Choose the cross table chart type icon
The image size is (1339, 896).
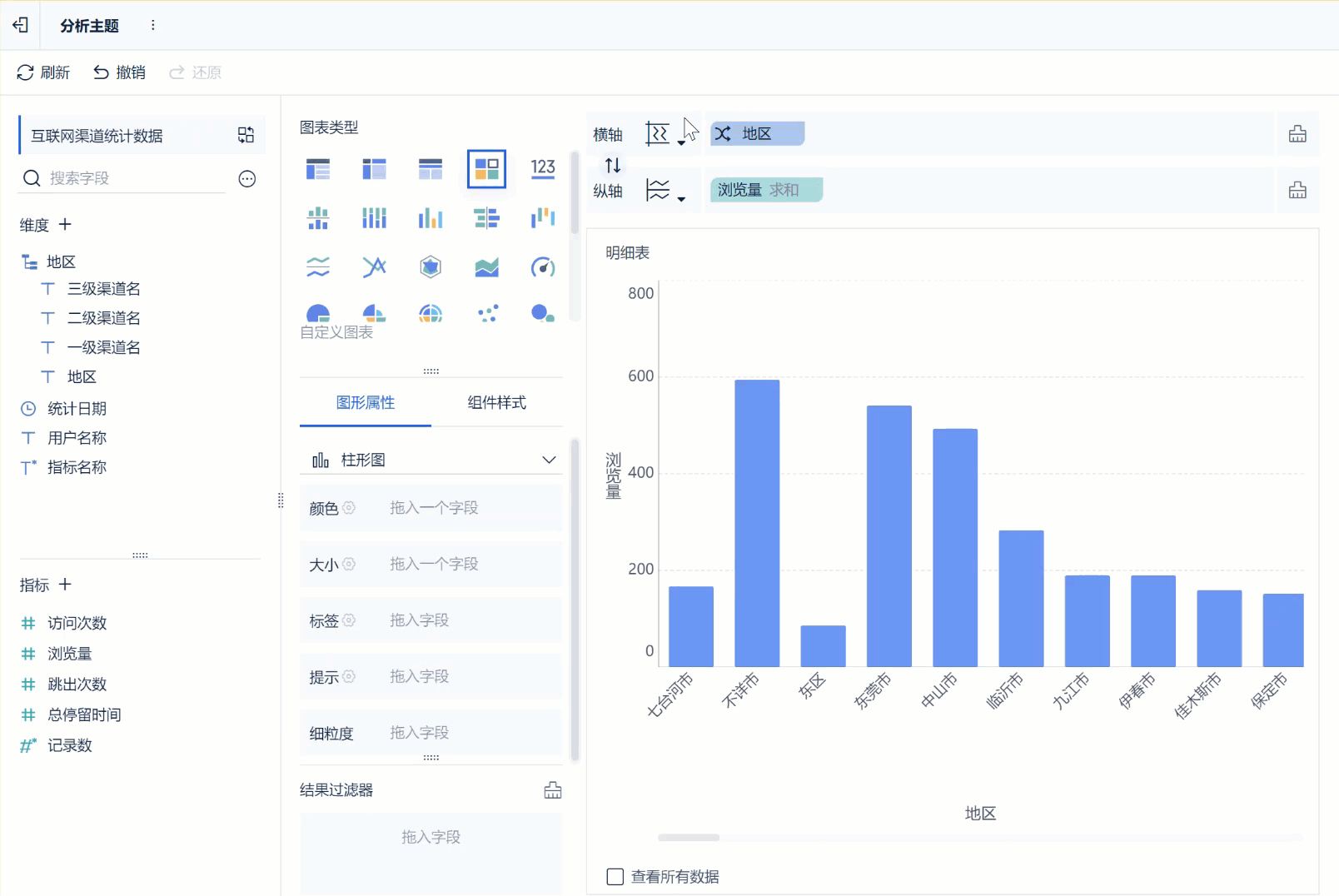pos(374,169)
